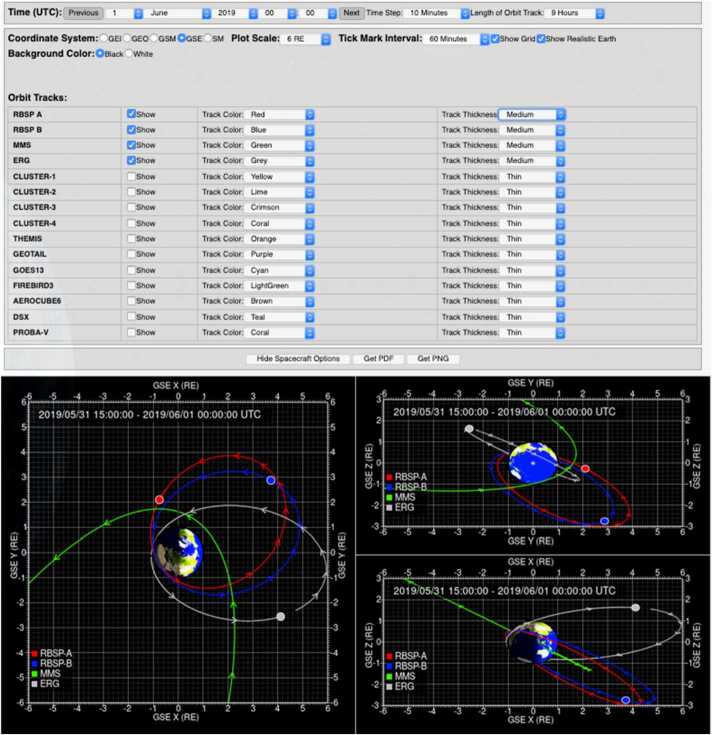This screenshot has height=735, width=712.
Task: Enable Show for DSX track
Action: (x=132, y=317)
